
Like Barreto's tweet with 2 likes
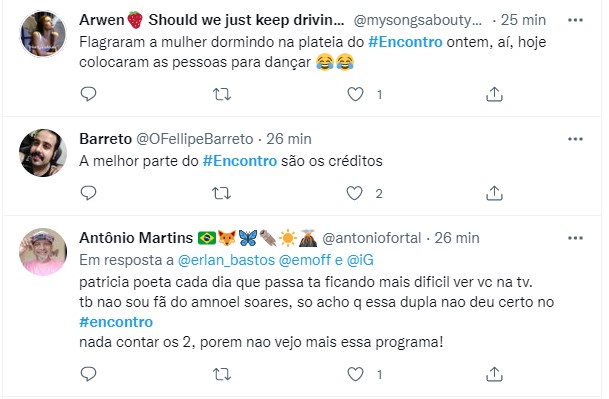click(354, 193)
